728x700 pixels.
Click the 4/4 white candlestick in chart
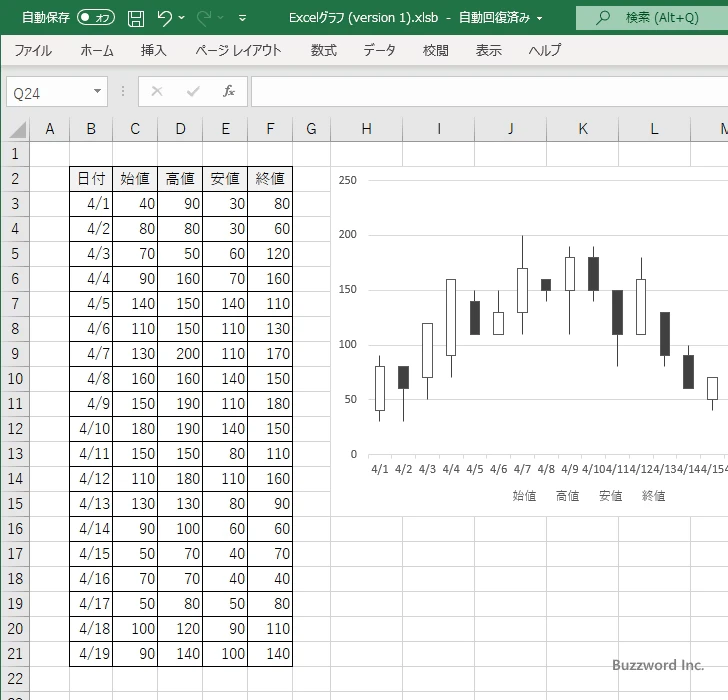[x=451, y=318]
